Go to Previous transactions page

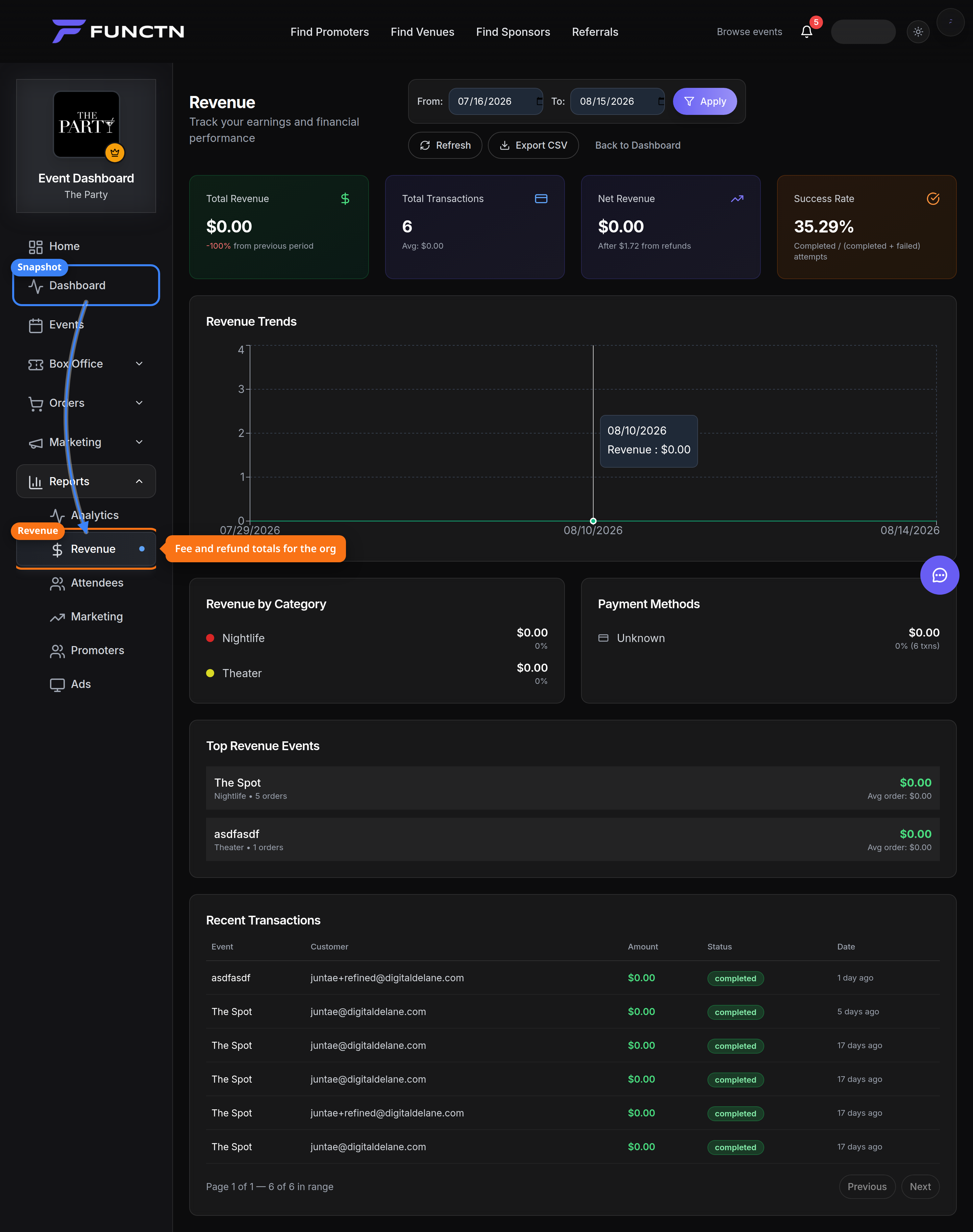click(867, 1186)
